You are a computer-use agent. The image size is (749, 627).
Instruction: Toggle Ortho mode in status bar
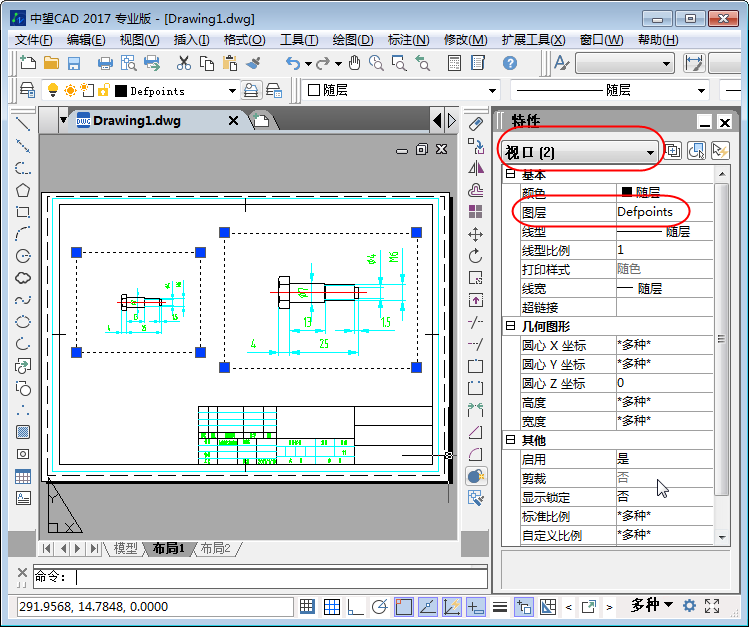[355, 606]
